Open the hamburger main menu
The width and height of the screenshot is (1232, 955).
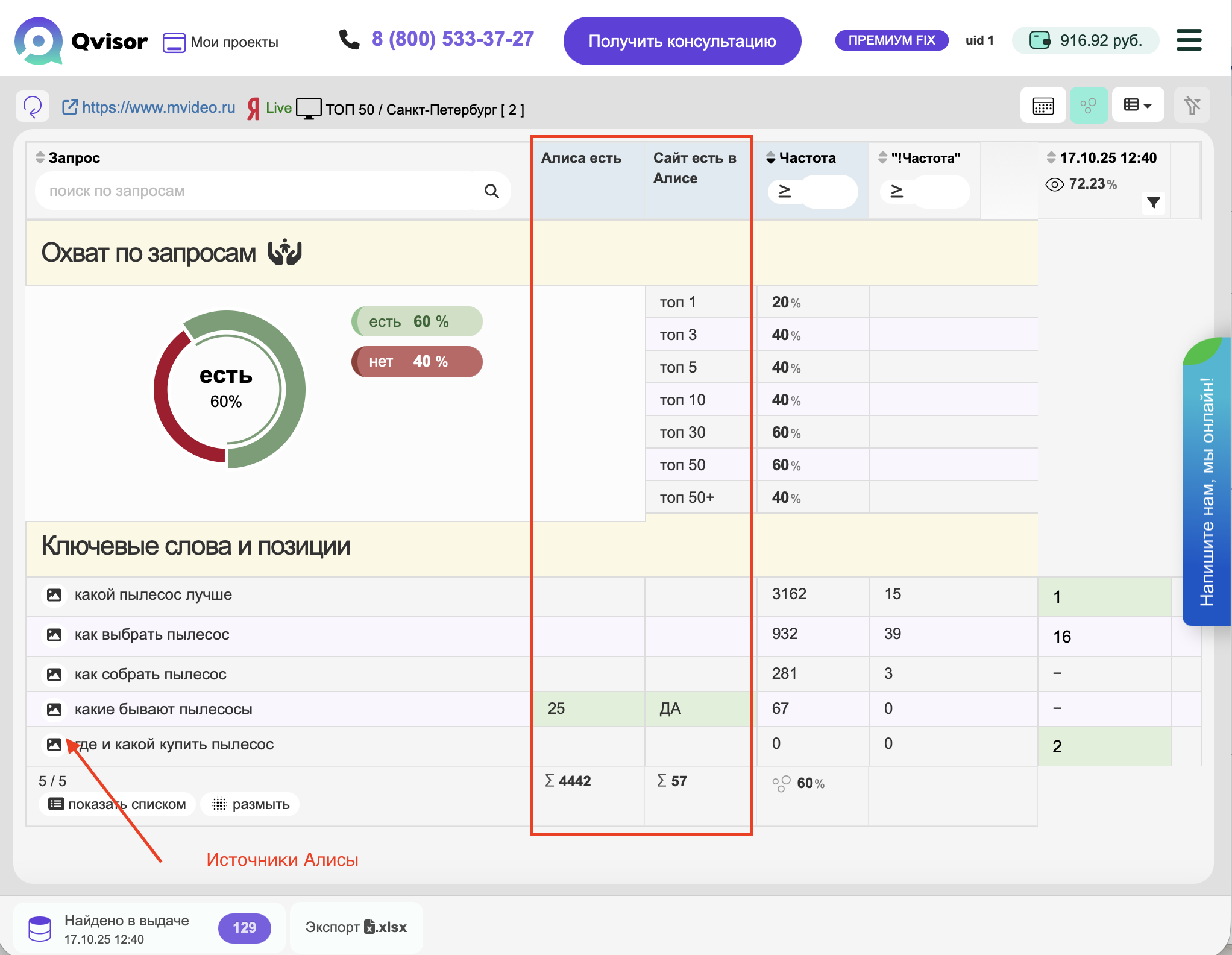coord(1189,40)
